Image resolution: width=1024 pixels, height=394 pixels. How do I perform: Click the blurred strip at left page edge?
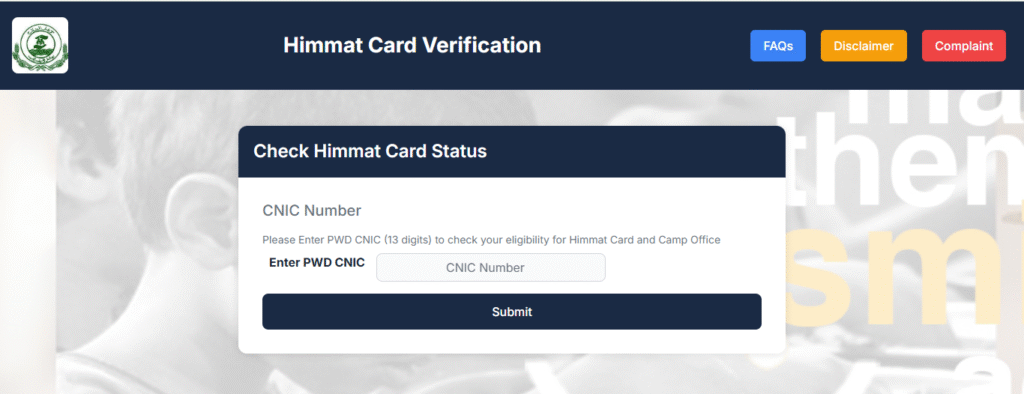pos(27,242)
